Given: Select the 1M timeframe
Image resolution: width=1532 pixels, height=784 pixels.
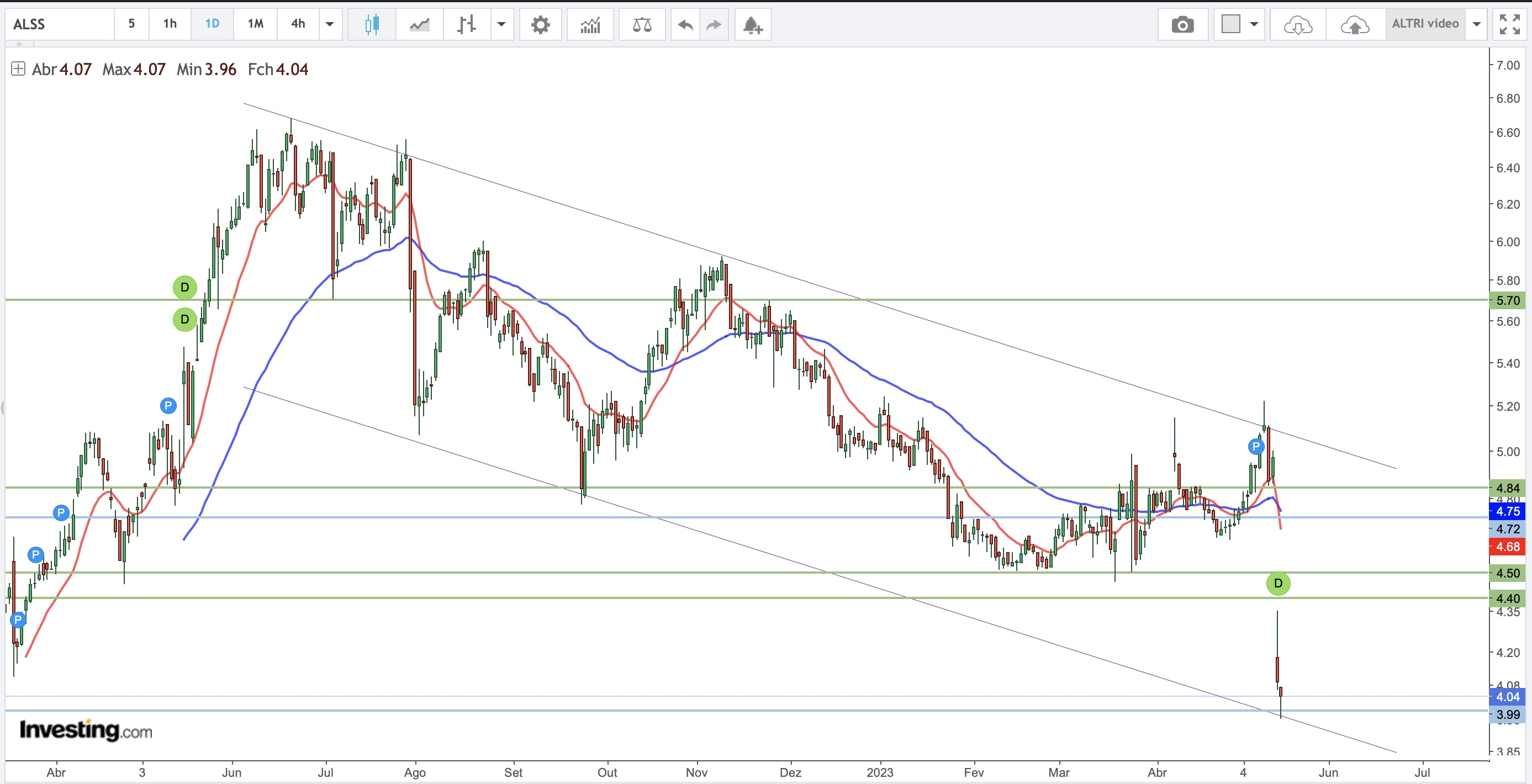Looking at the screenshot, I should point(255,24).
